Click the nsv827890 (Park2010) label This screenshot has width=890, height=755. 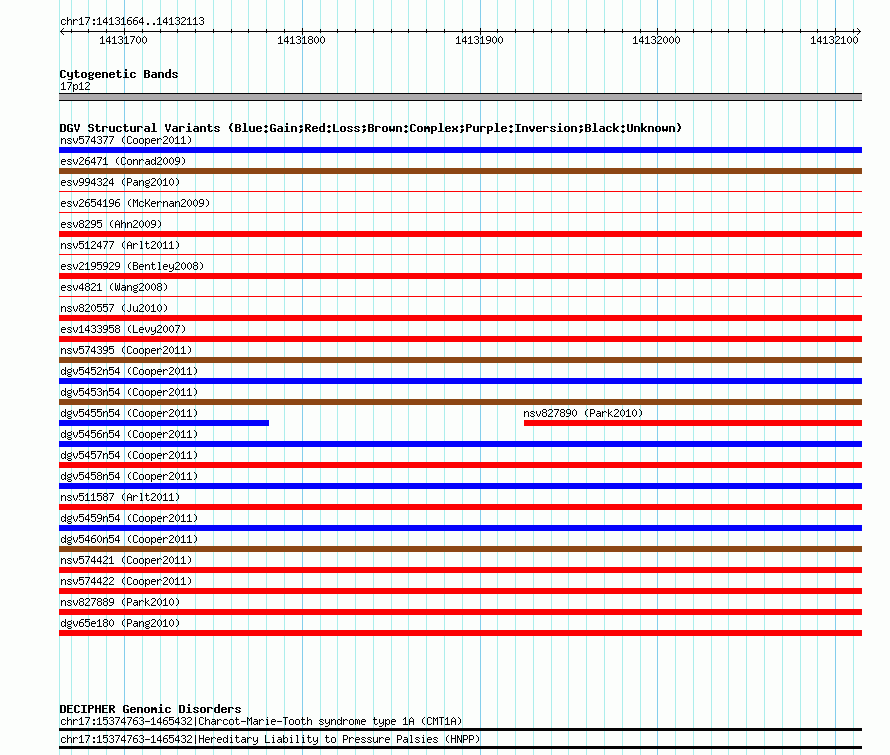pos(583,413)
